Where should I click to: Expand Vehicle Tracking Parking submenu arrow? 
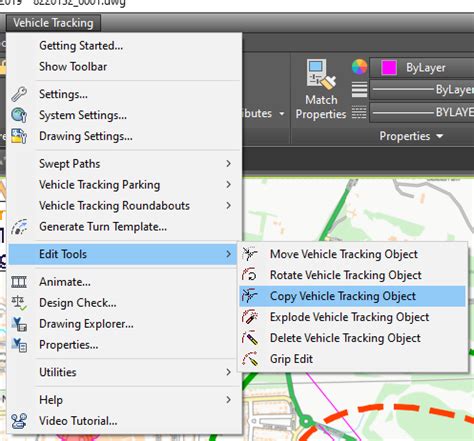click(229, 185)
